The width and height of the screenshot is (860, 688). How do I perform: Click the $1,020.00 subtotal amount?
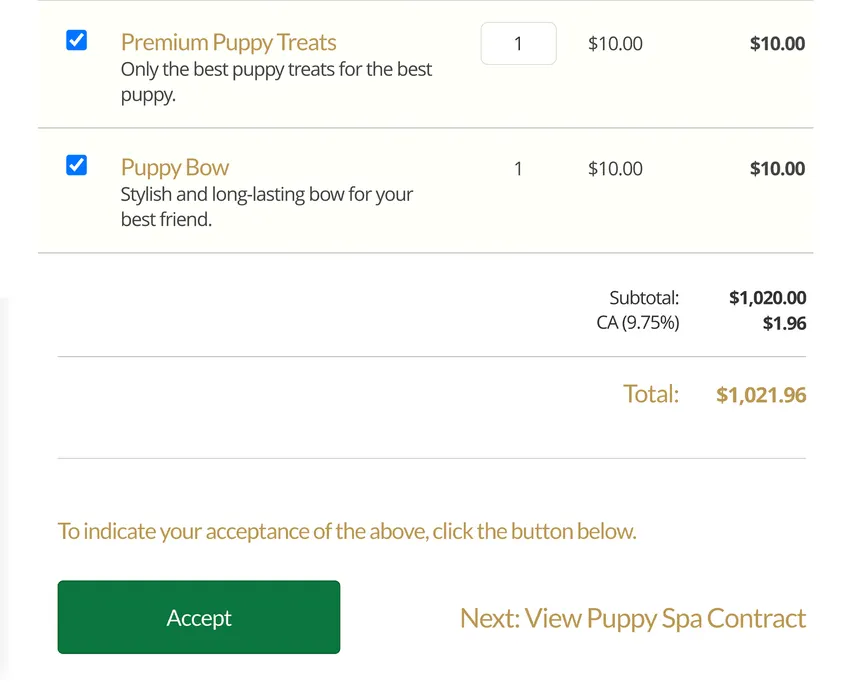pos(767,298)
